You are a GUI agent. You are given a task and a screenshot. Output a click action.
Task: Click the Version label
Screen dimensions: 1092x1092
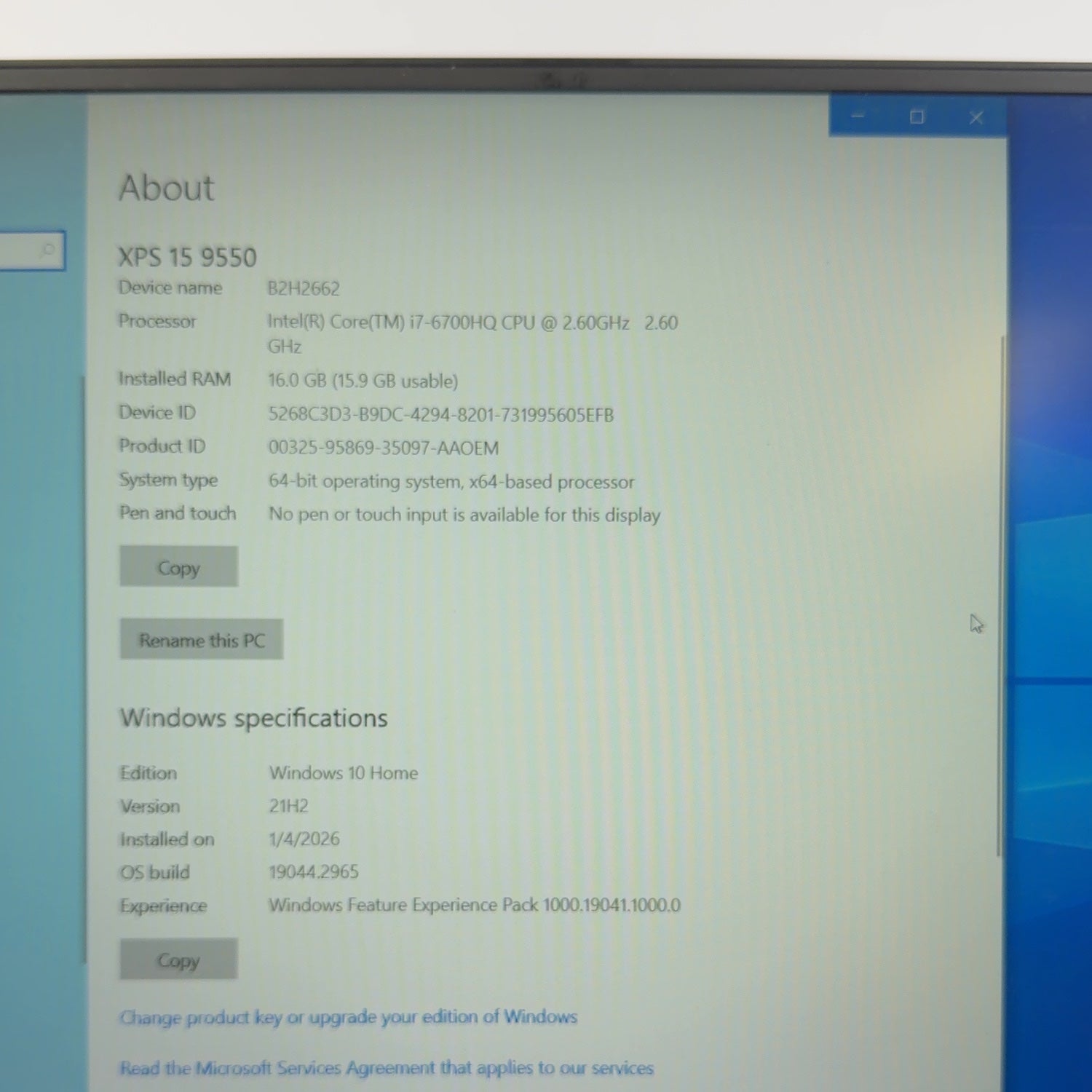[150, 806]
